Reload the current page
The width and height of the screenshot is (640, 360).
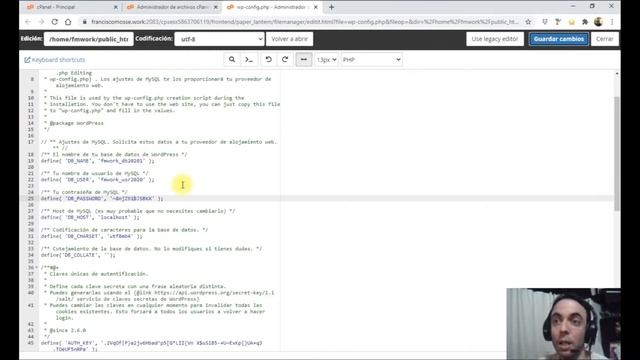54,22
